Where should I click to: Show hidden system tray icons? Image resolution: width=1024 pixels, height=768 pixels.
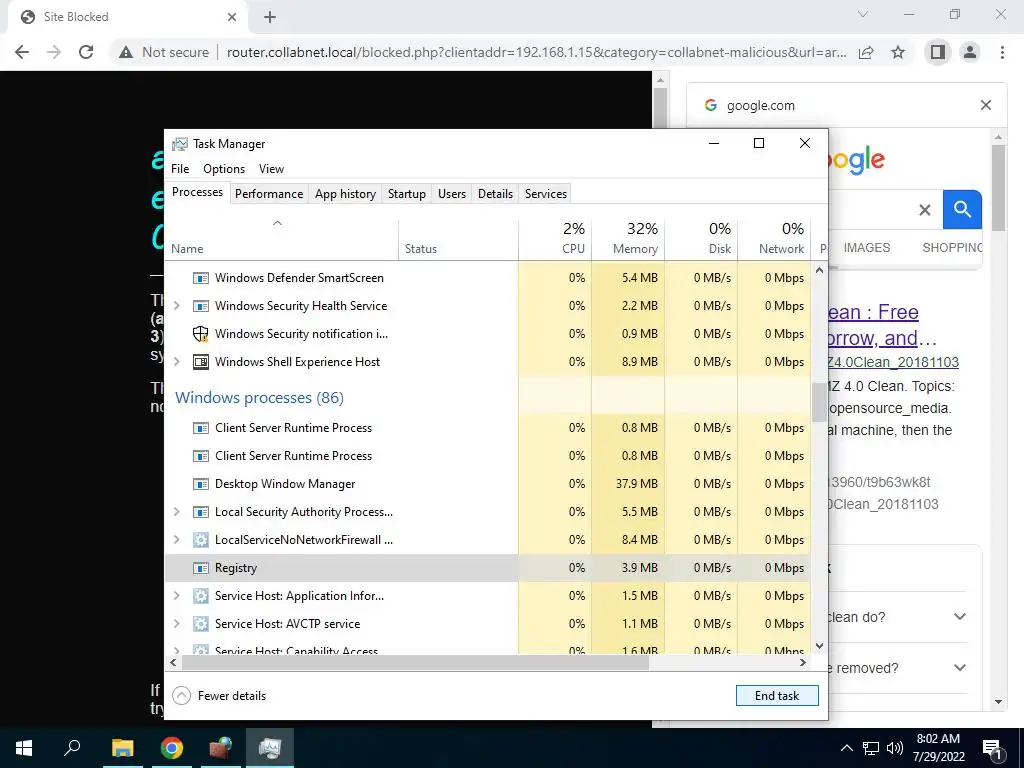[x=846, y=748]
